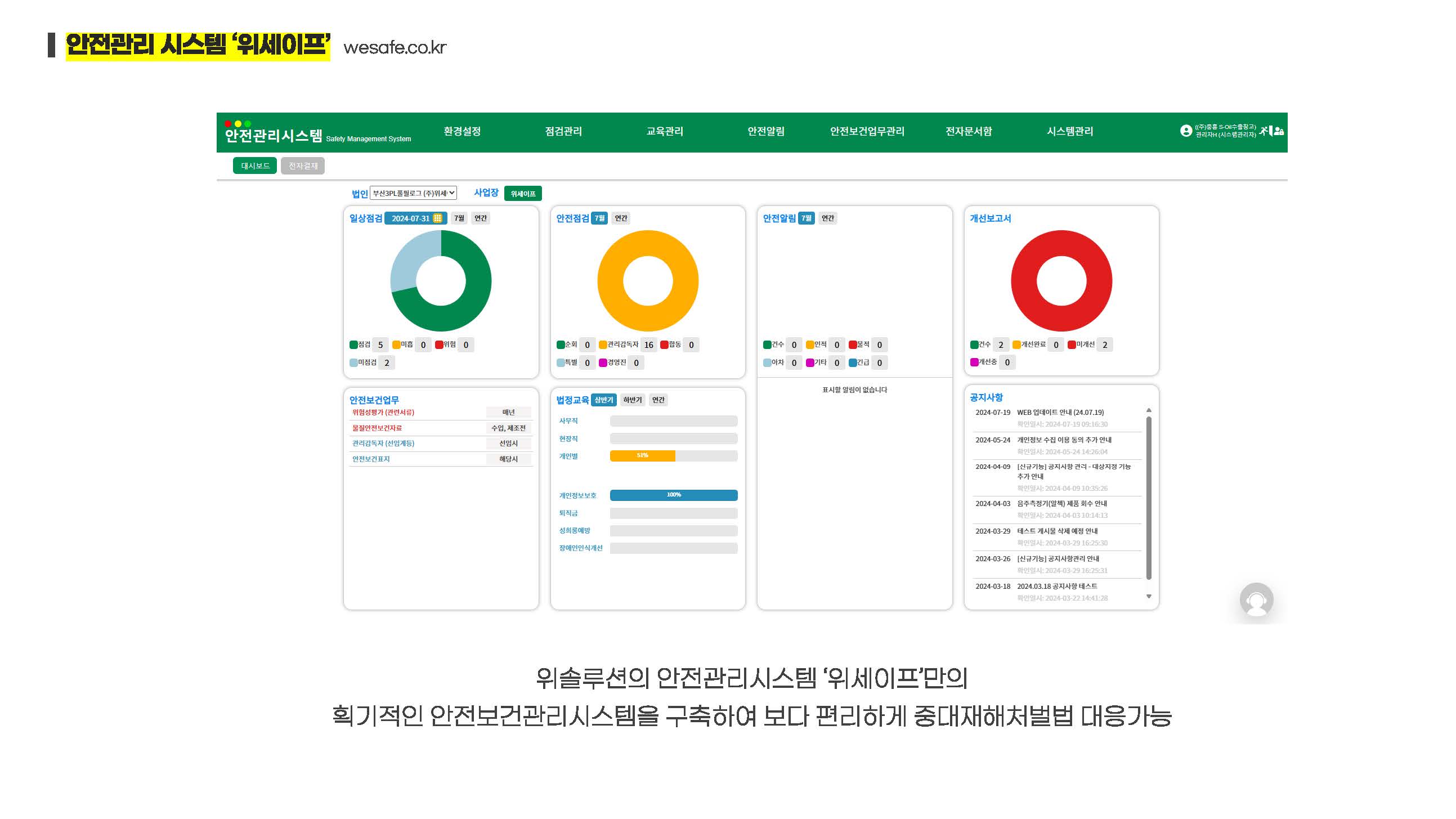This screenshot has width=1456, height=819.
Task: Select 7월 in the 안전점검 card
Action: pyautogui.click(x=599, y=218)
